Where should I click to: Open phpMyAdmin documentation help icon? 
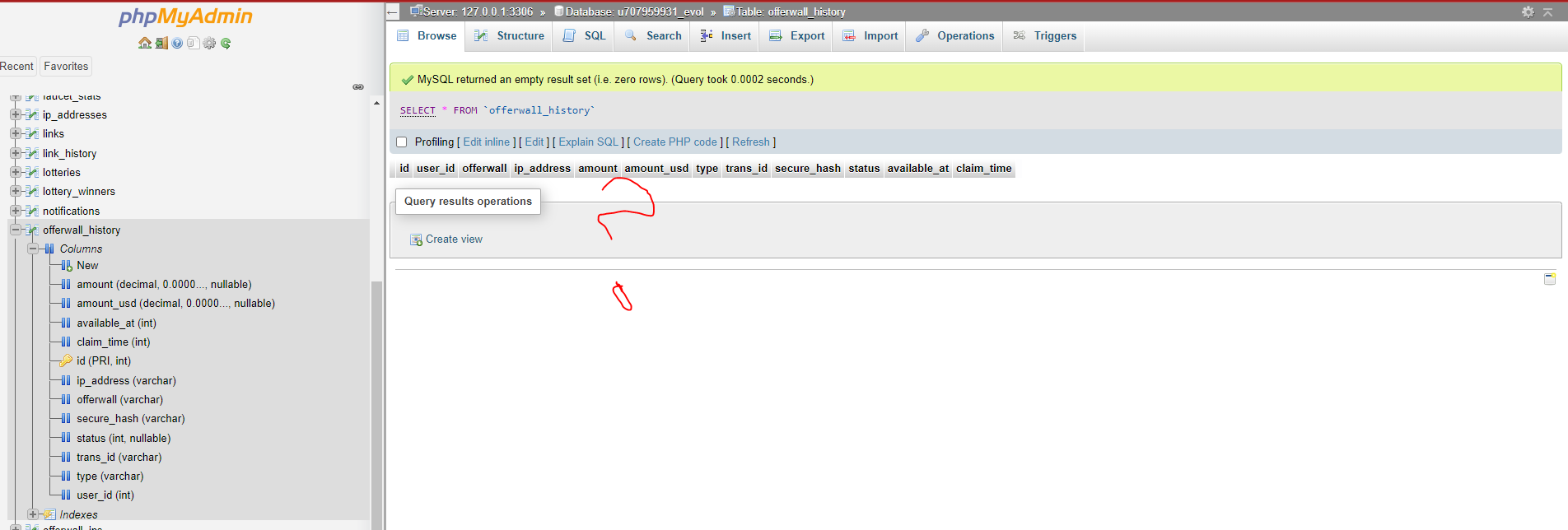[177, 43]
